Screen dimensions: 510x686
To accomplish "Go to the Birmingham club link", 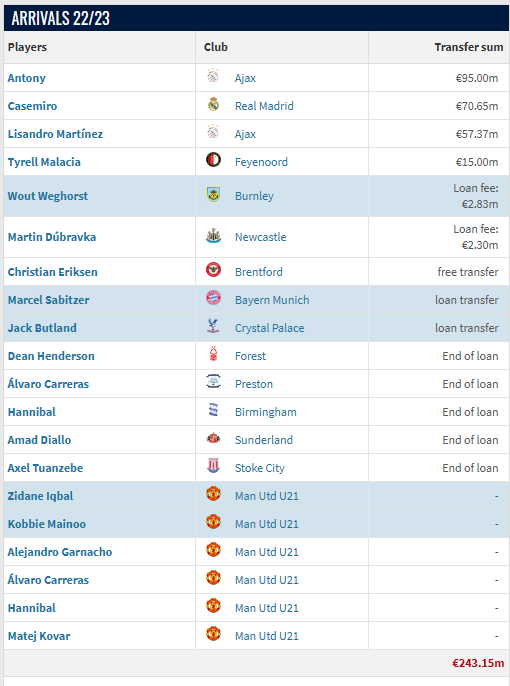I will (265, 413).
